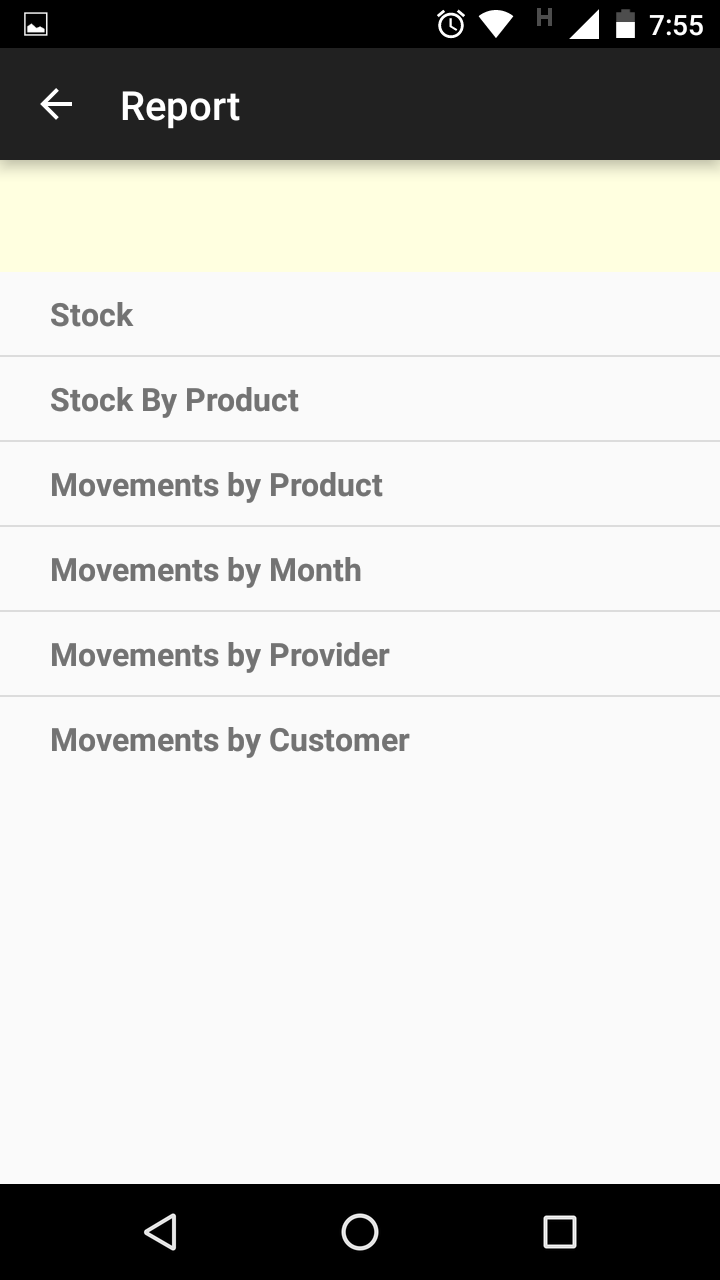Click the dark Report header bar
720x1280 pixels.
[x=360, y=104]
